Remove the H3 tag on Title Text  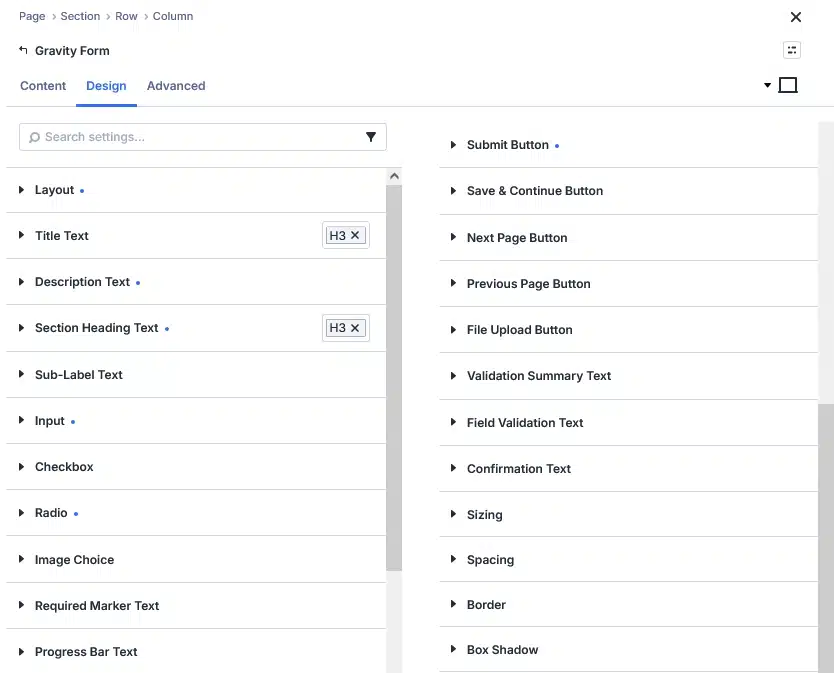[355, 235]
